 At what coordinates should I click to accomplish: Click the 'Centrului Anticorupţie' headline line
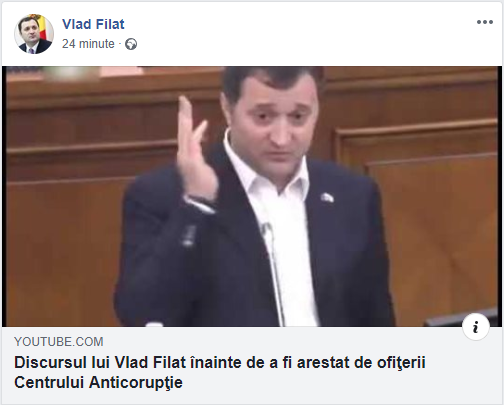click(98, 382)
